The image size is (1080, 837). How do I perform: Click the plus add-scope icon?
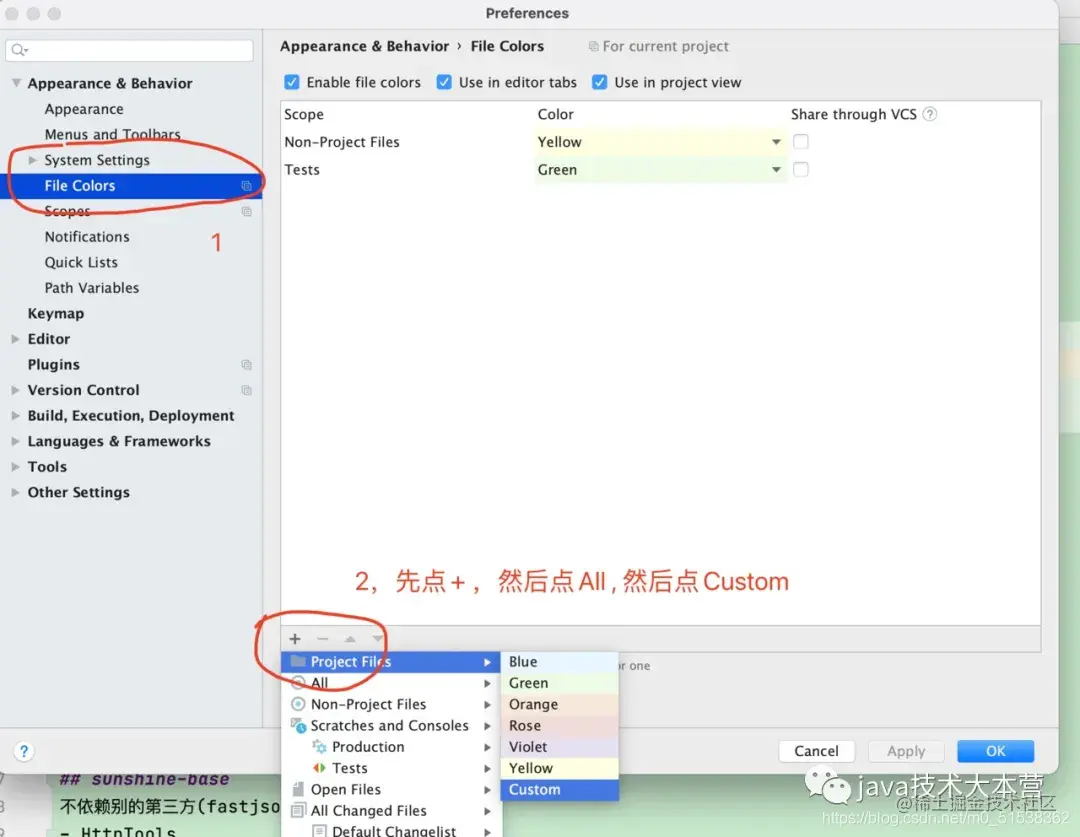[x=295, y=639]
